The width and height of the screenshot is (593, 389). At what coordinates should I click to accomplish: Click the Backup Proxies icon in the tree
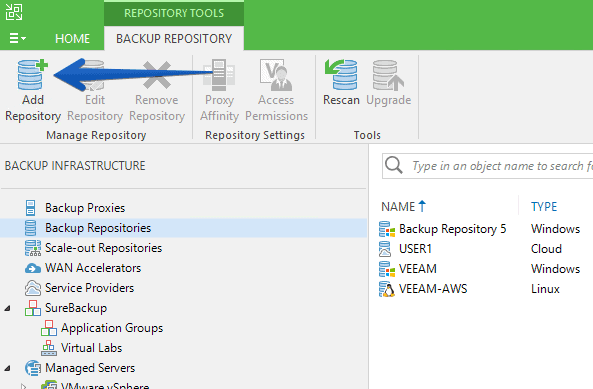tap(31, 208)
